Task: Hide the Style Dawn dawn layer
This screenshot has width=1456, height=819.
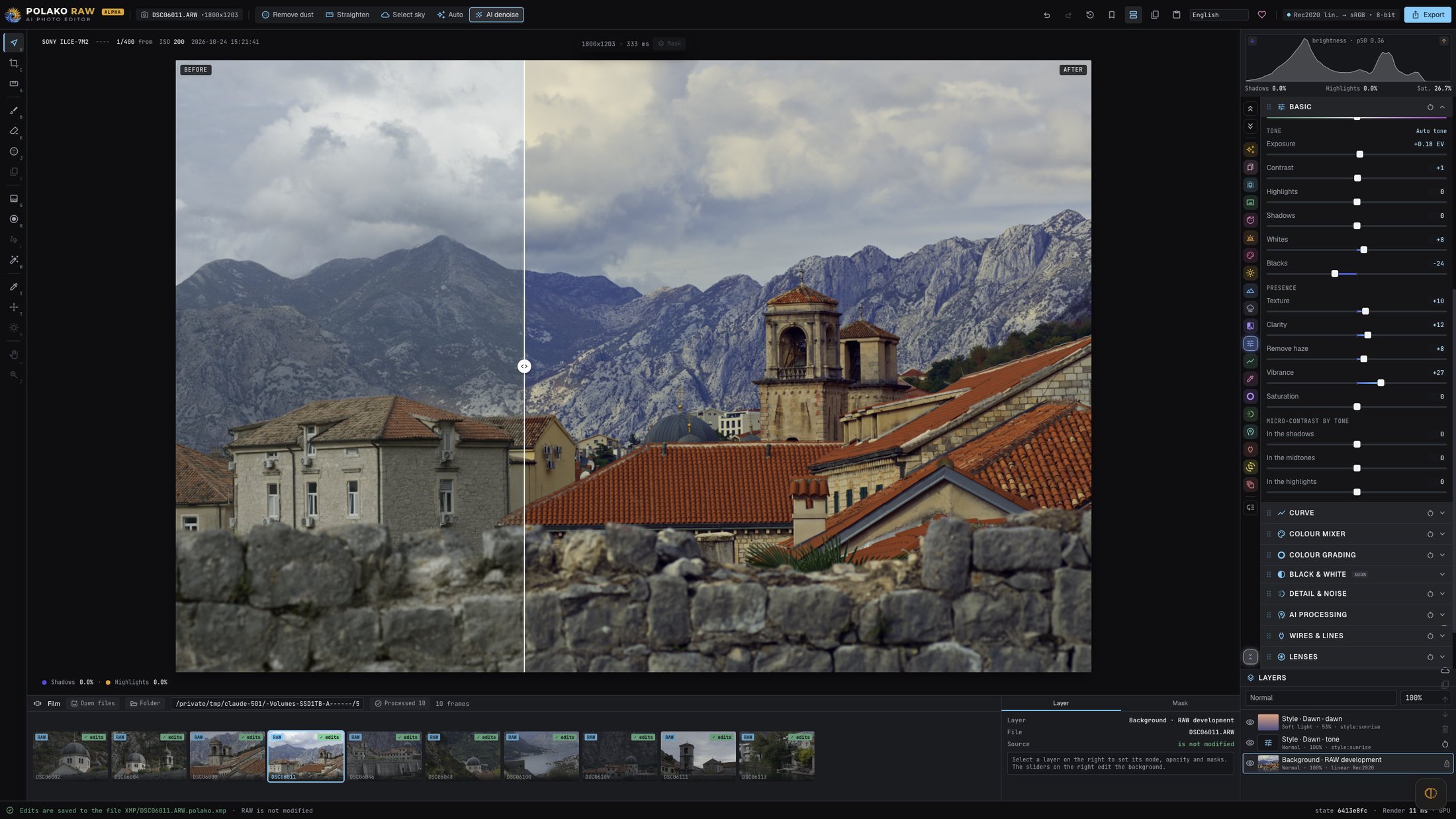Action: [x=1250, y=722]
